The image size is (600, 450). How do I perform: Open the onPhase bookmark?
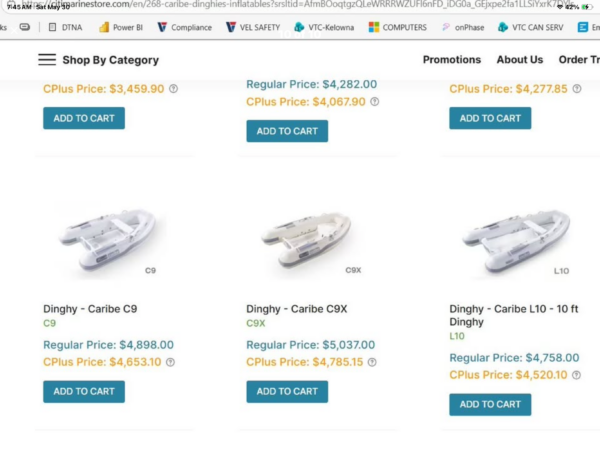[x=463, y=28]
